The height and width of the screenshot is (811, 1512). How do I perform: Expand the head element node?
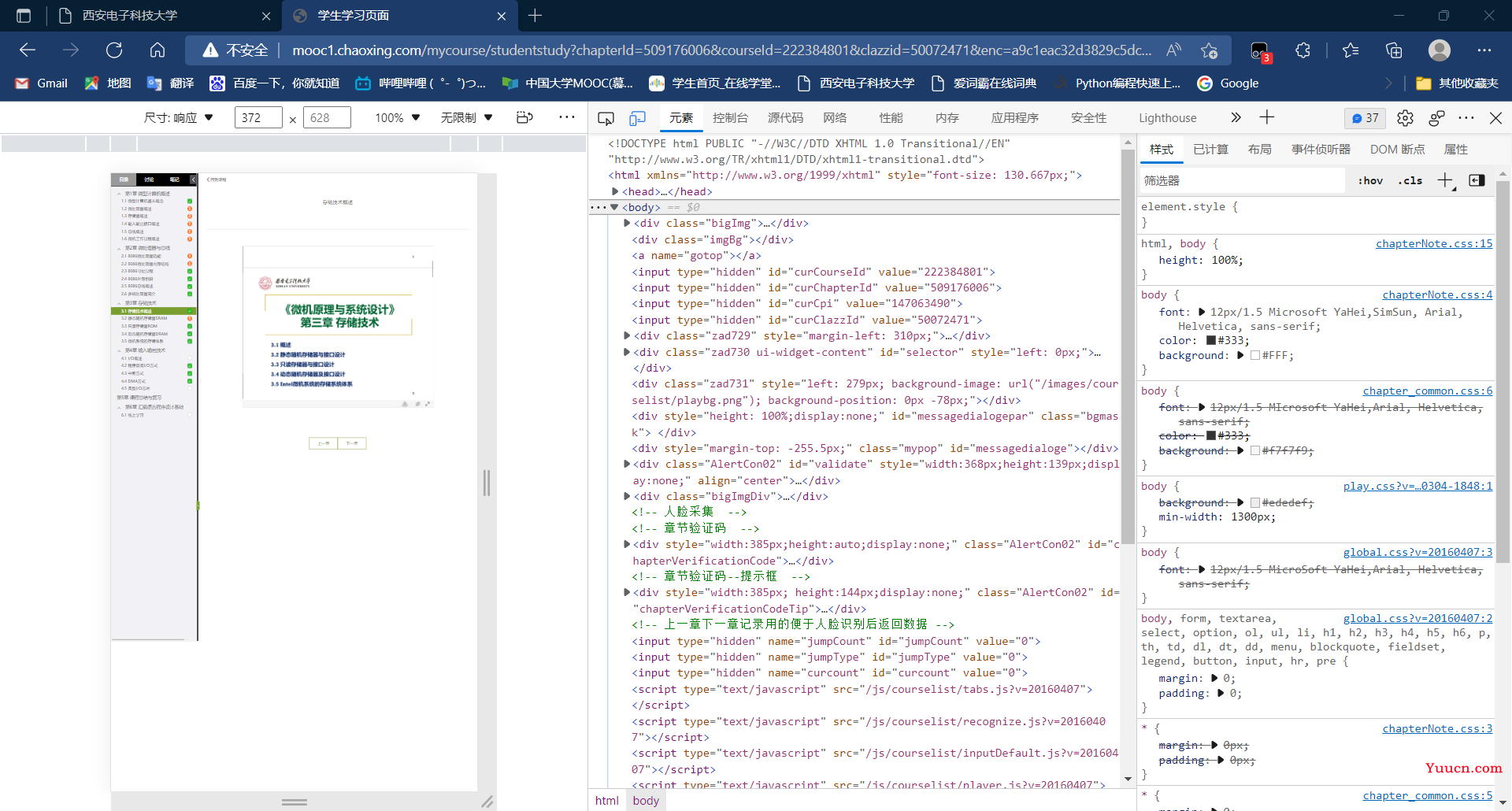[615, 191]
